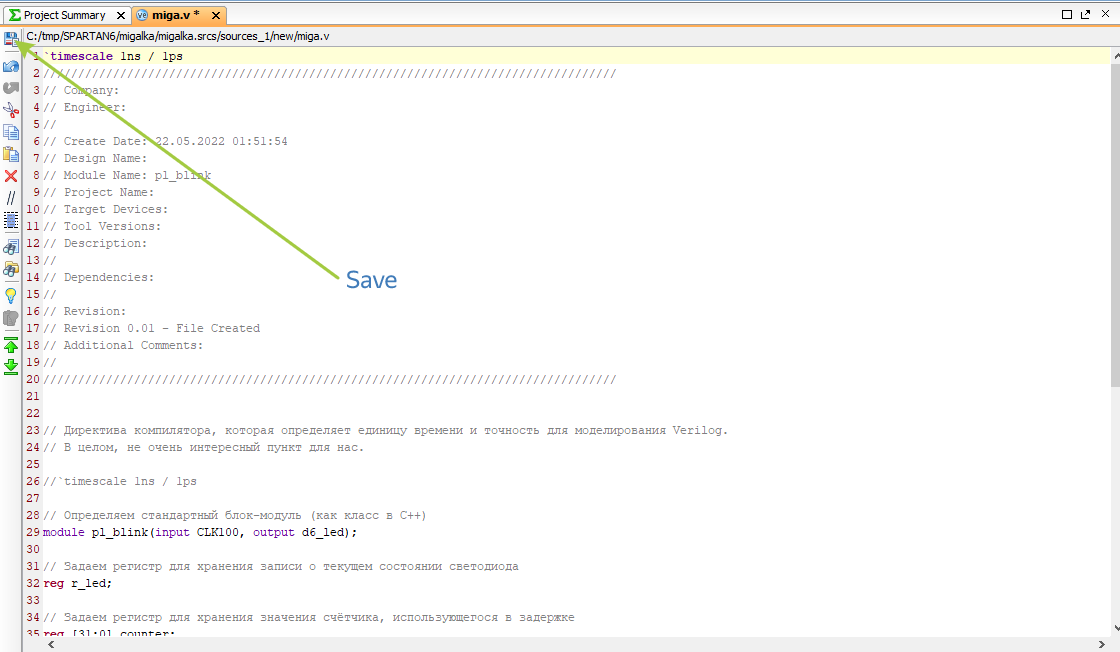The height and width of the screenshot is (652, 1120).
Task: Select the miga.v editor tab
Action: 176,15
